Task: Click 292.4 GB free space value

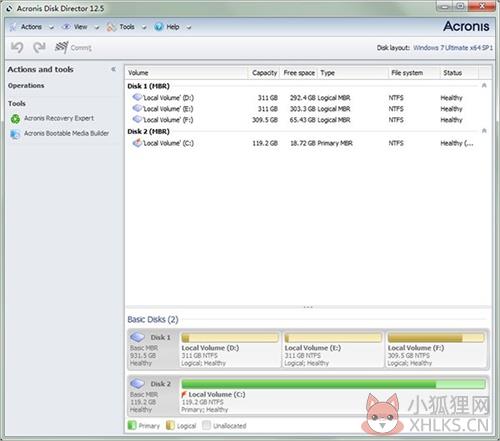Action: (x=303, y=98)
